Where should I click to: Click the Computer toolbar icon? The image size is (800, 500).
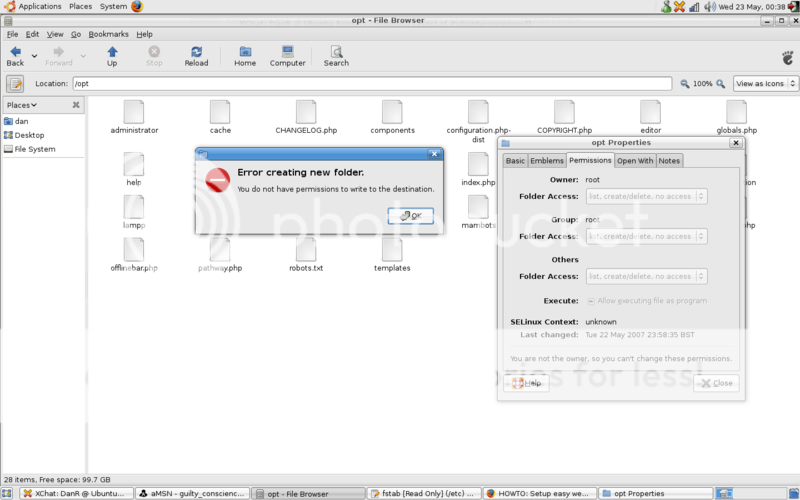(287, 56)
